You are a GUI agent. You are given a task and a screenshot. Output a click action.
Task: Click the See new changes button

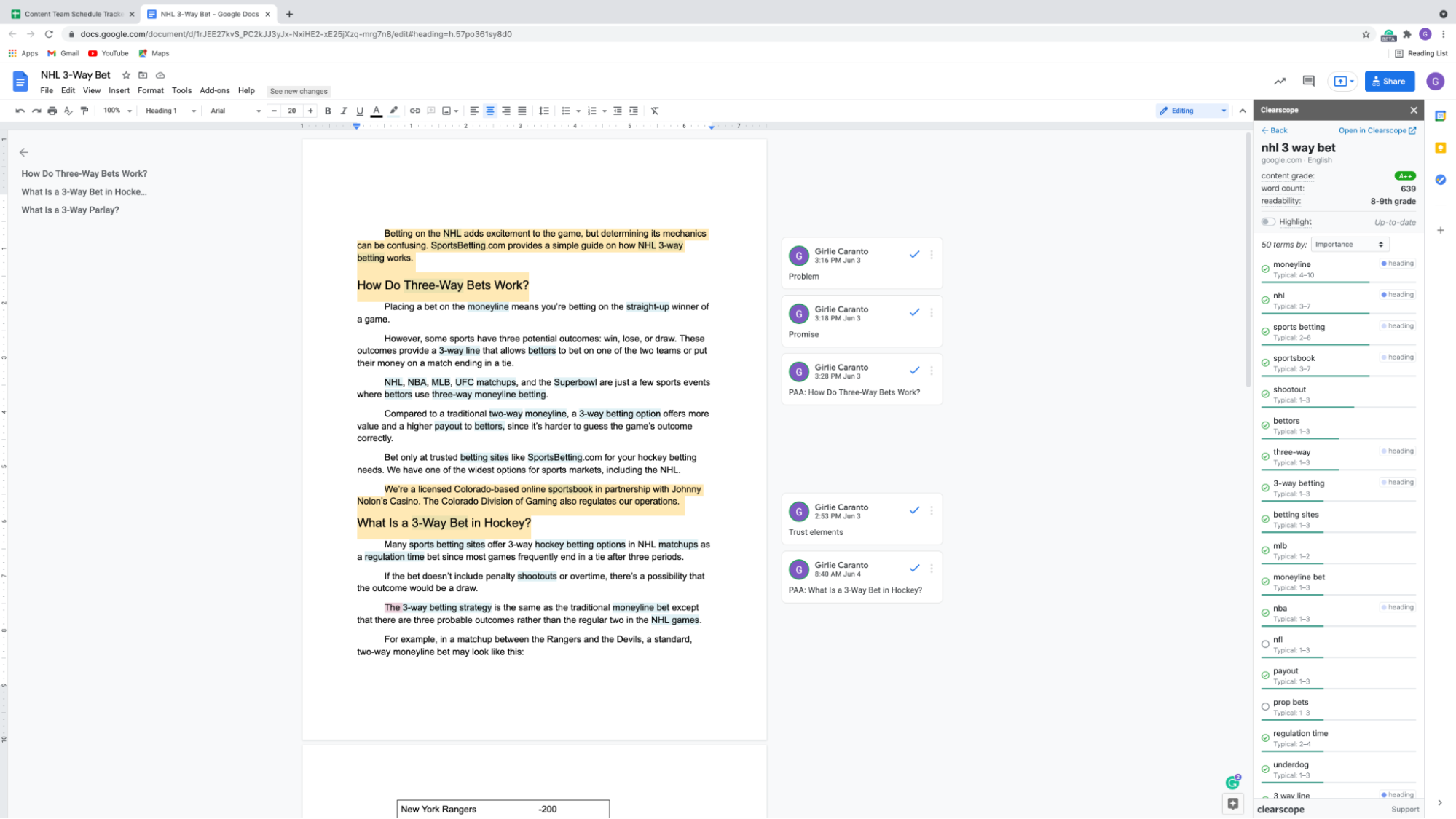(x=299, y=92)
